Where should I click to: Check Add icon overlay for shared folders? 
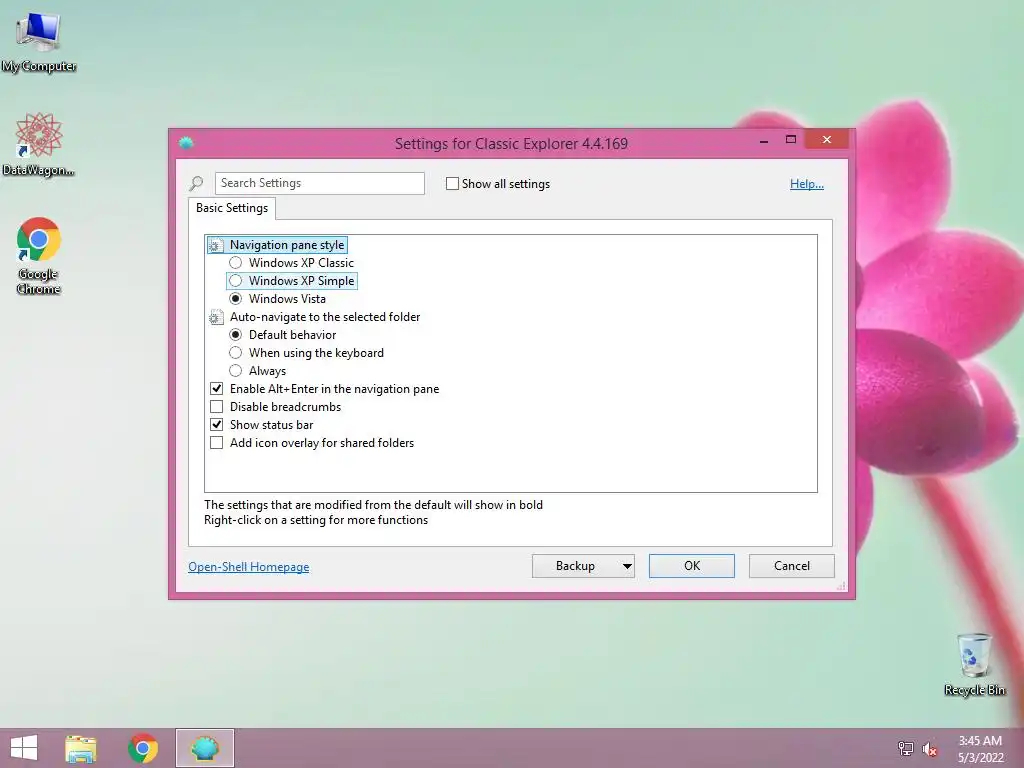(x=217, y=443)
